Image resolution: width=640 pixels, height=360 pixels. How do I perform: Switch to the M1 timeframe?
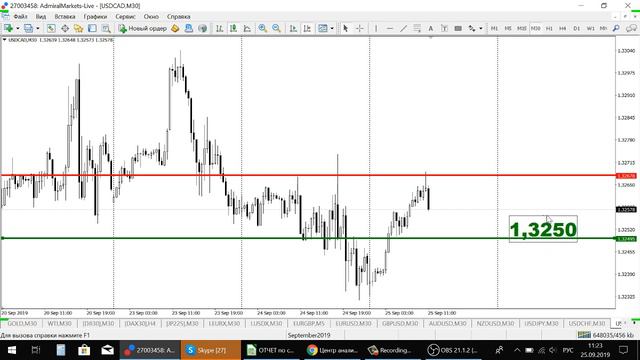click(x=494, y=28)
